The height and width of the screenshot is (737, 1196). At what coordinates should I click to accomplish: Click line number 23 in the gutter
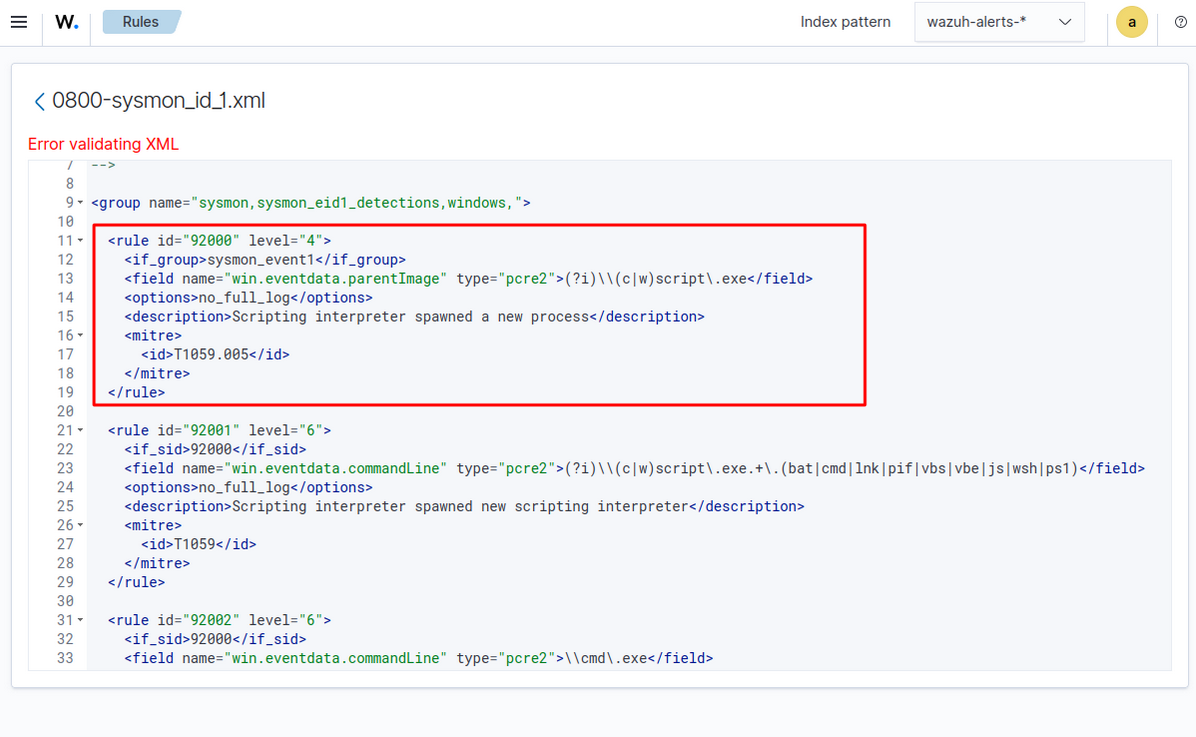[x=65, y=468]
